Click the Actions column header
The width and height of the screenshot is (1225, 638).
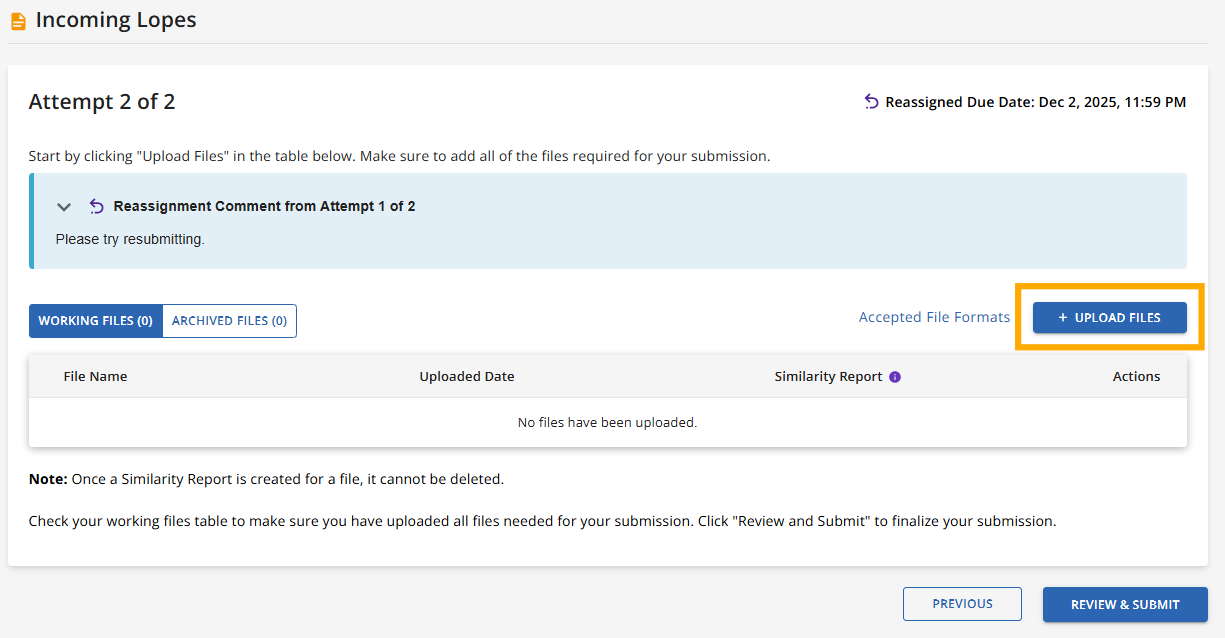pyautogui.click(x=1136, y=377)
